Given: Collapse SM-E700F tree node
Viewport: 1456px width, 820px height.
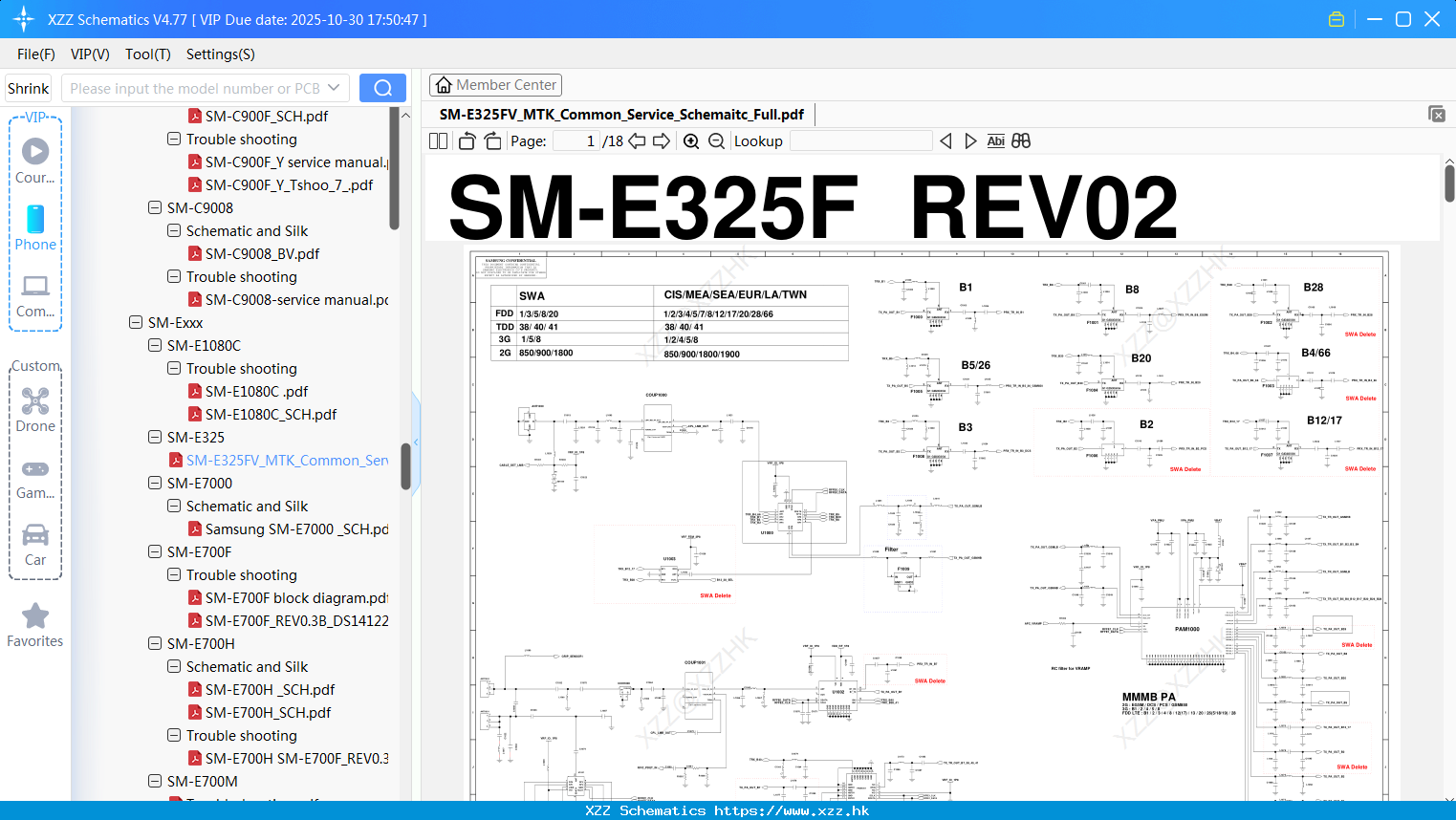Looking at the screenshot, I should [x=155, y=551].
